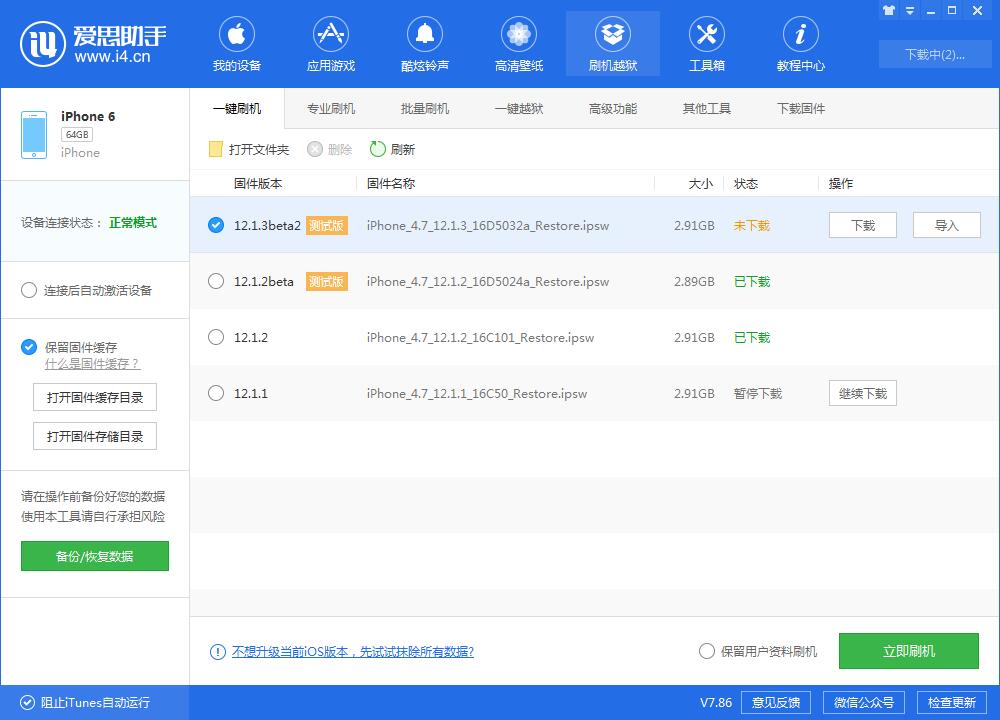Screen dimensions: 1000x720
Task: Open the 教程中心 tutorial center
Action: click(800, 42)
